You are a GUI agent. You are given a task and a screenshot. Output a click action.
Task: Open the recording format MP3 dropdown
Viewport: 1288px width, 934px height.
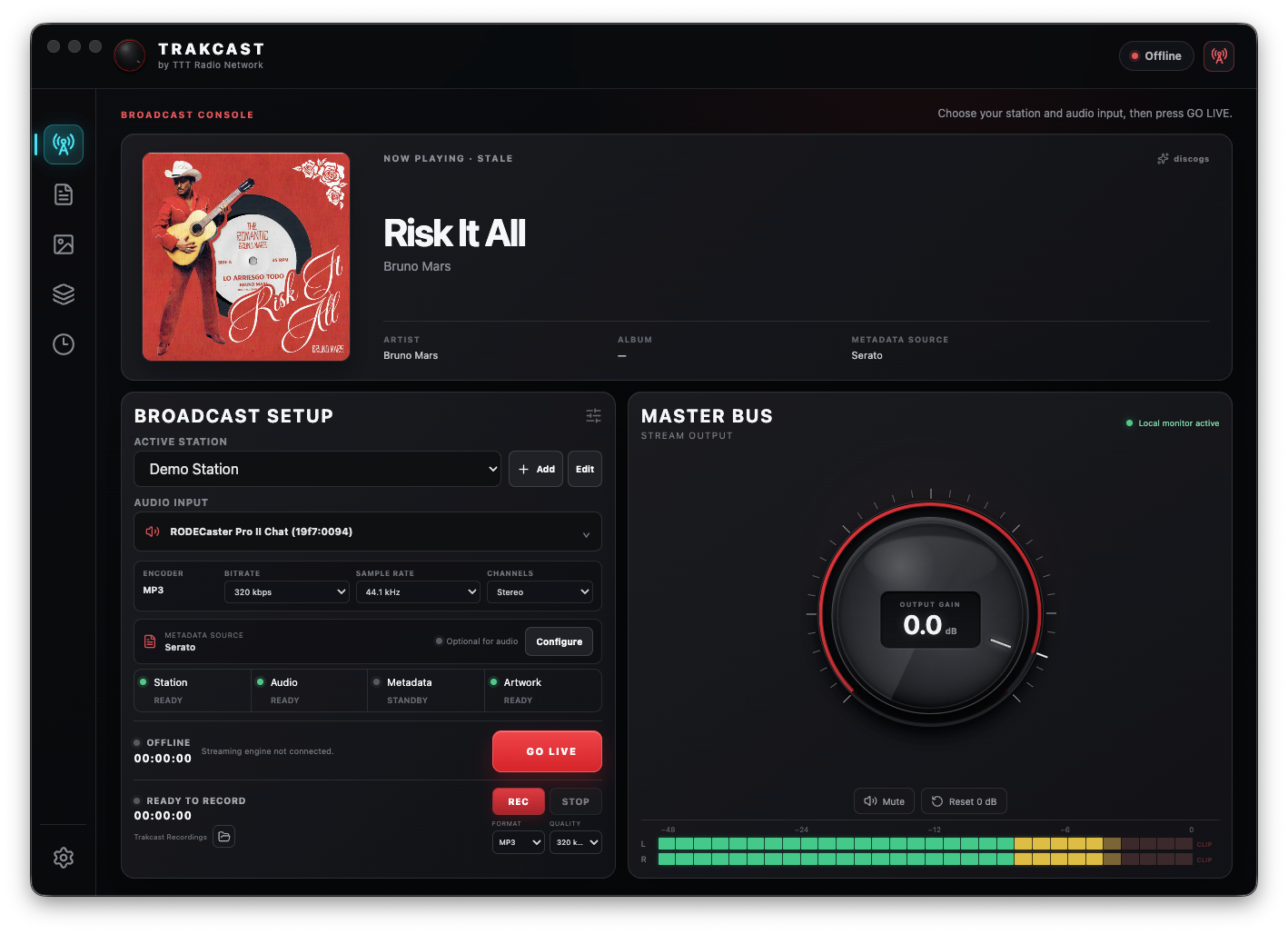(519, 842)
